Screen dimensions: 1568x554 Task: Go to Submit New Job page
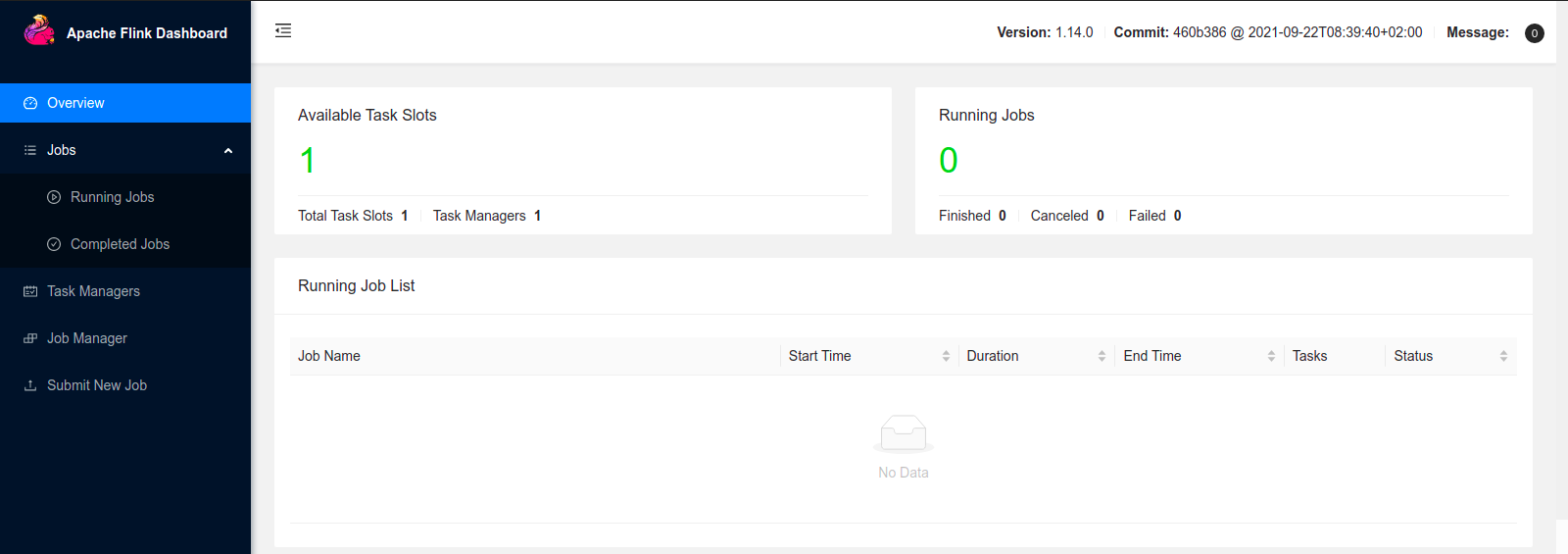pos(125,385)
